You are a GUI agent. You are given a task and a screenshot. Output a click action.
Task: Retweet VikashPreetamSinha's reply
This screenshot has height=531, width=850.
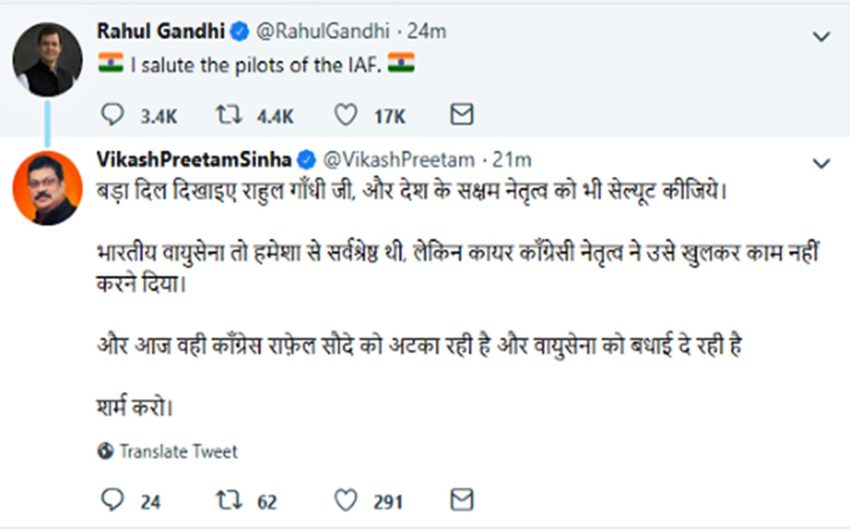tap(233, 500)
